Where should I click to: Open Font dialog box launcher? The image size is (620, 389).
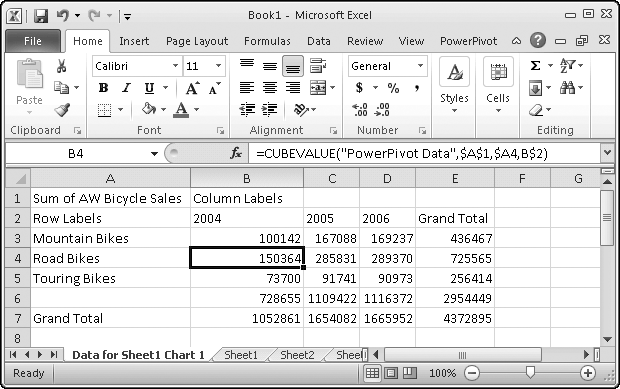220,130
